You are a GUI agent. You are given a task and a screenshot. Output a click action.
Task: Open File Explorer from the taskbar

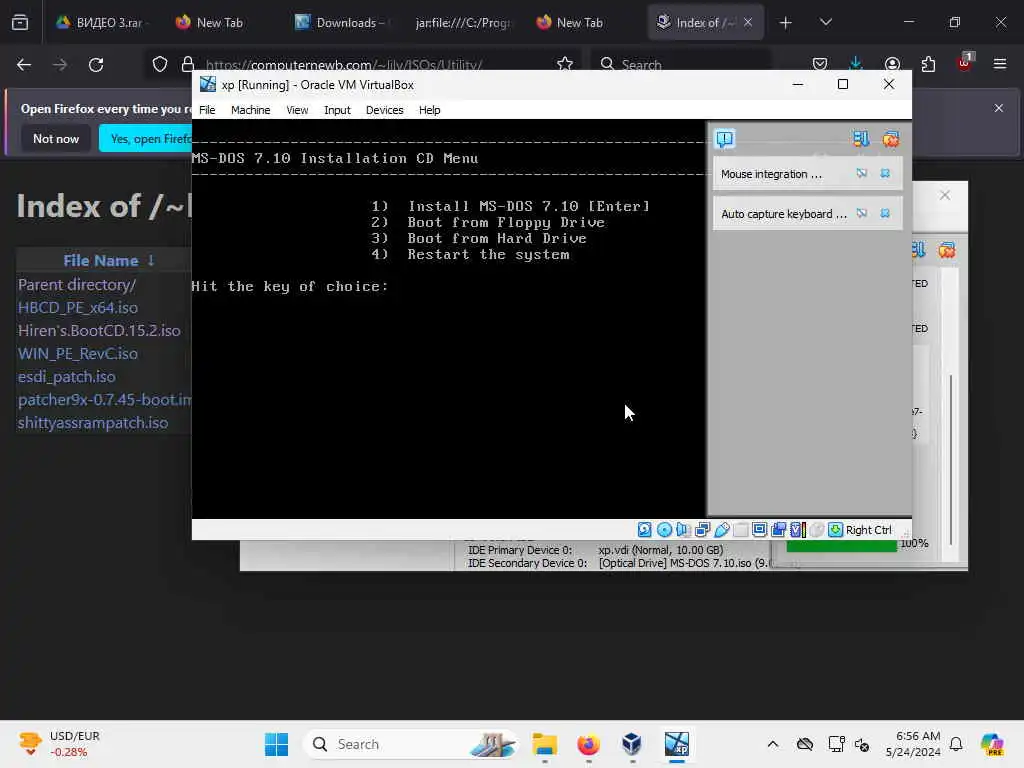coord(545,744)
